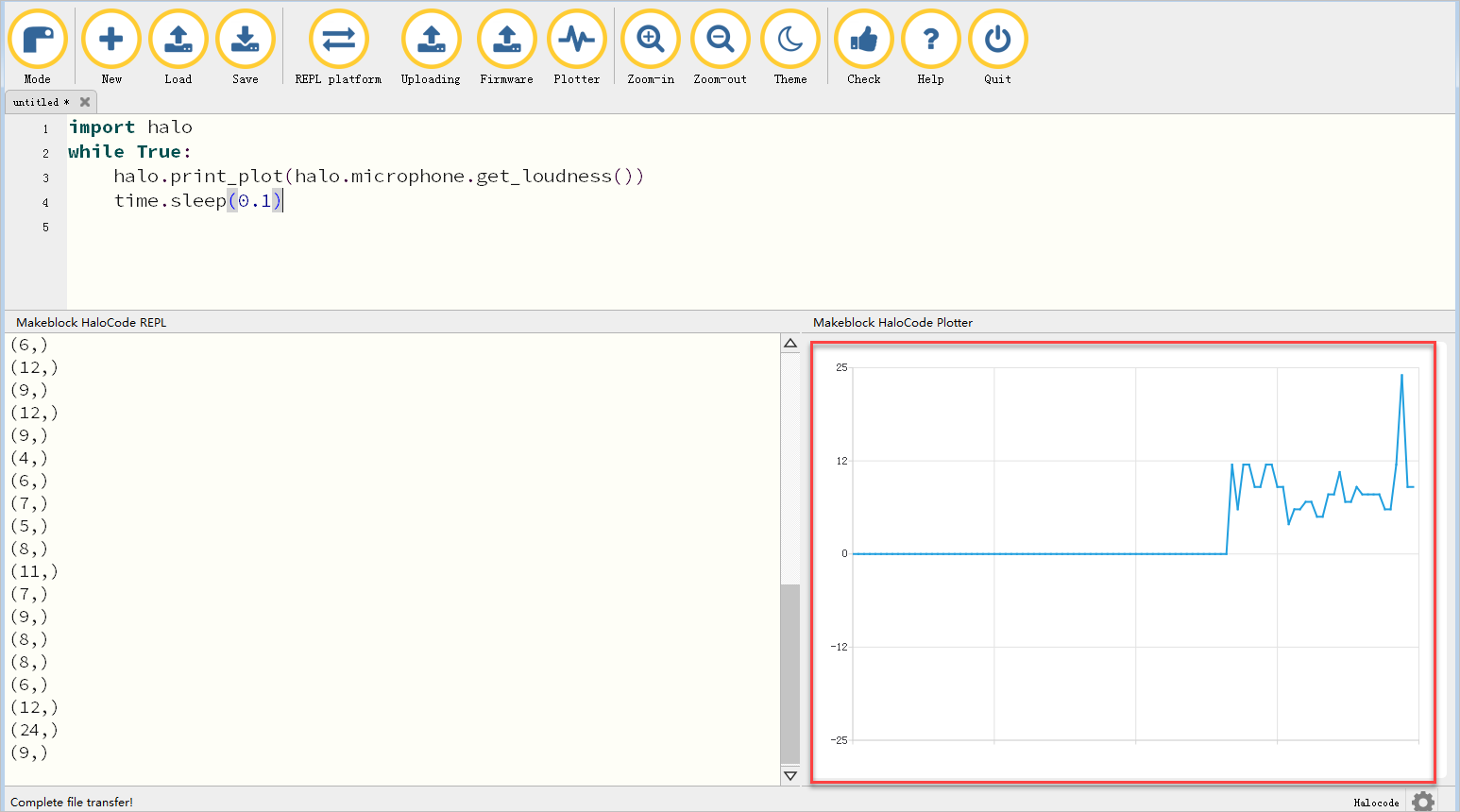Viewport: 1460px width, 812px height.
Task: Save the script using Save icon
Action: 246,40
